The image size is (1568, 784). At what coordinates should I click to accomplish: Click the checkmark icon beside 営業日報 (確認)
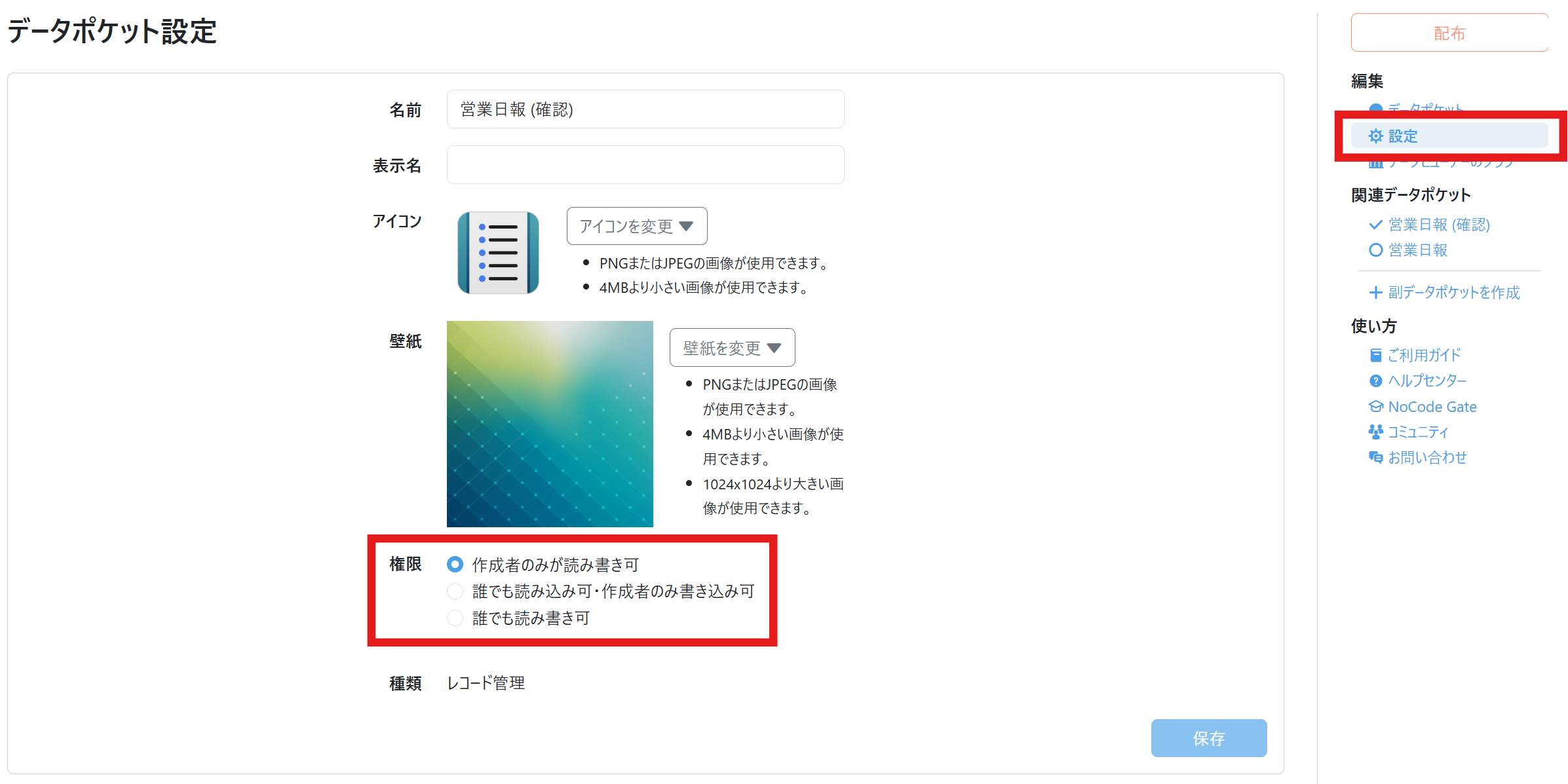point(1375,225)
